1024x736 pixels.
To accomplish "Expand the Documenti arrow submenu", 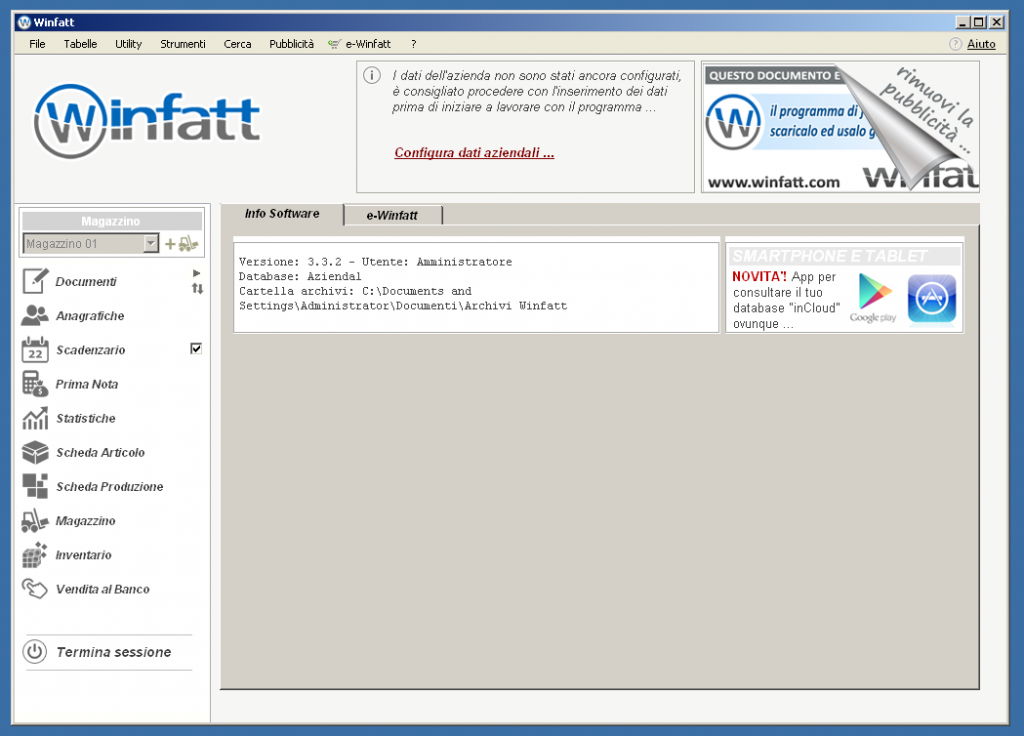I will point(197,273).
